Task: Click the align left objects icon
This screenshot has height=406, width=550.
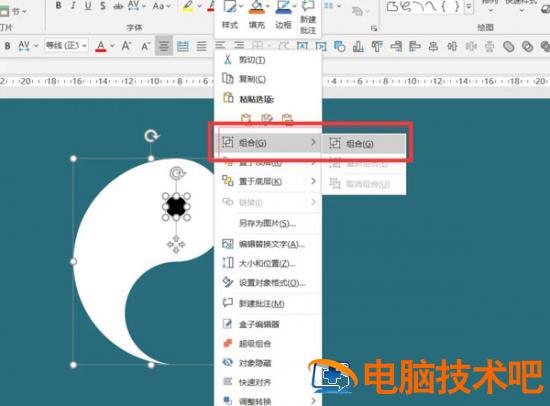Action: tap(415, 46)
